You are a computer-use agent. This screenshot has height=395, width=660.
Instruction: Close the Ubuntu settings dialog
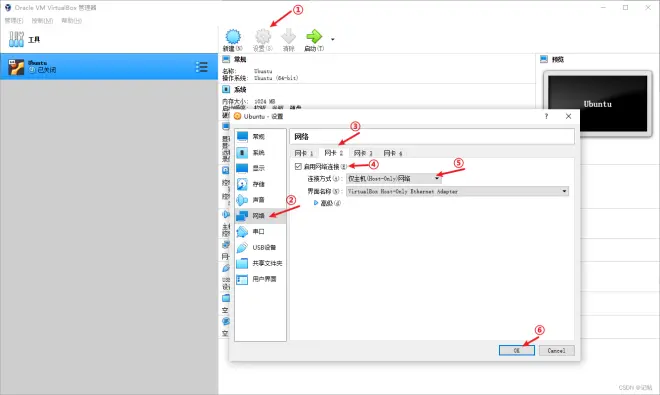click(x=568, y=116)
